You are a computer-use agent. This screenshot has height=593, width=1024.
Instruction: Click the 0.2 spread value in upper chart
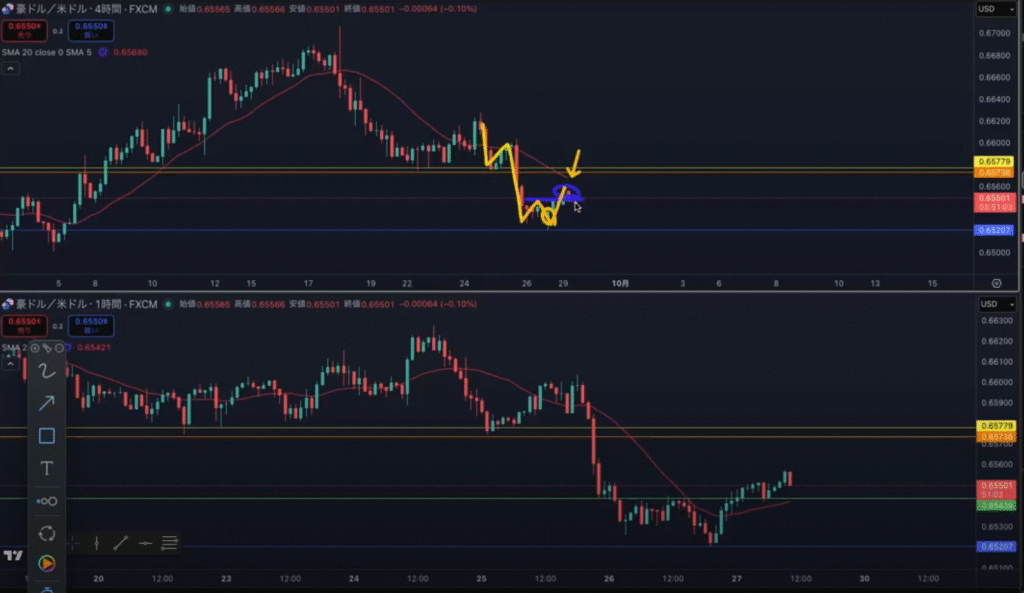pos(57,31)
